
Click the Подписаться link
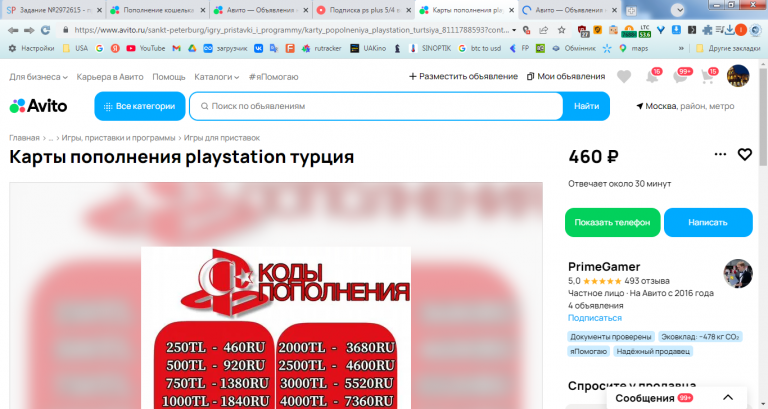point(595,318)
